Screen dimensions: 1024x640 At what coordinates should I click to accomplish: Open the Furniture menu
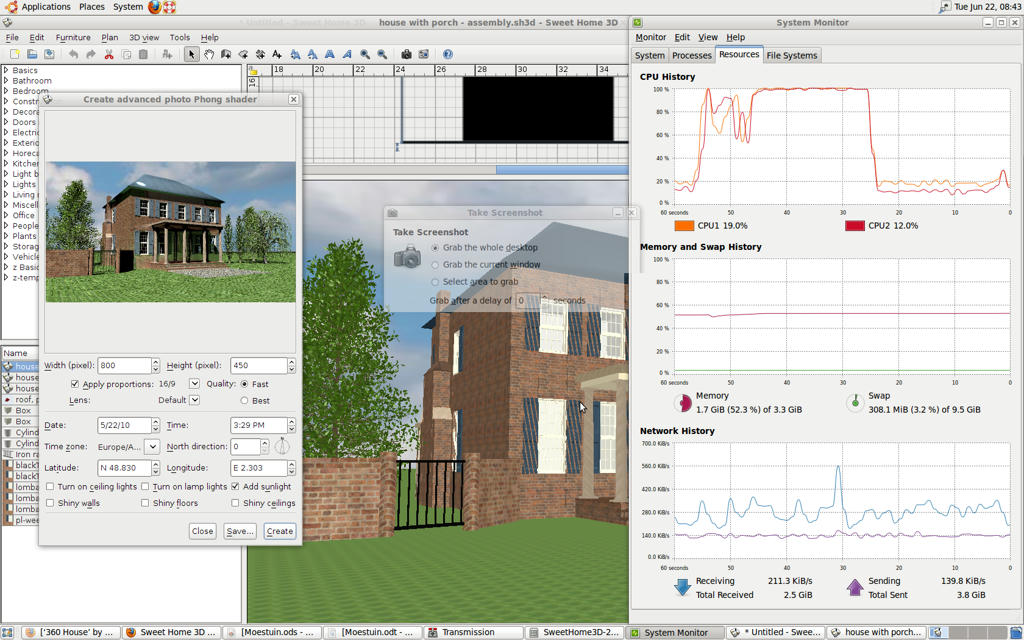point(73,37)
